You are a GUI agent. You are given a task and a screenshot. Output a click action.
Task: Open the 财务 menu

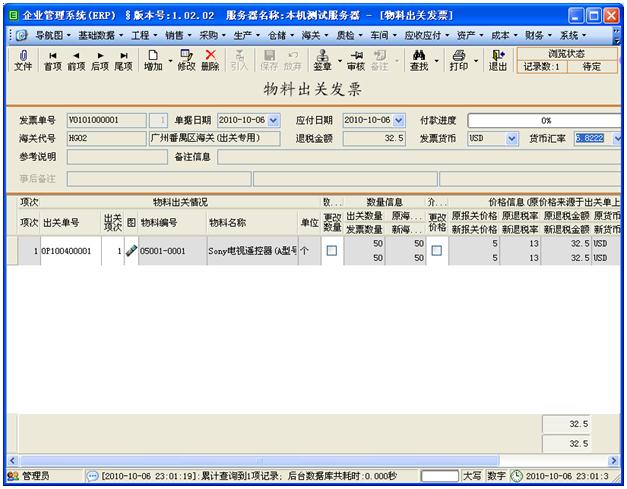(537, 35)
